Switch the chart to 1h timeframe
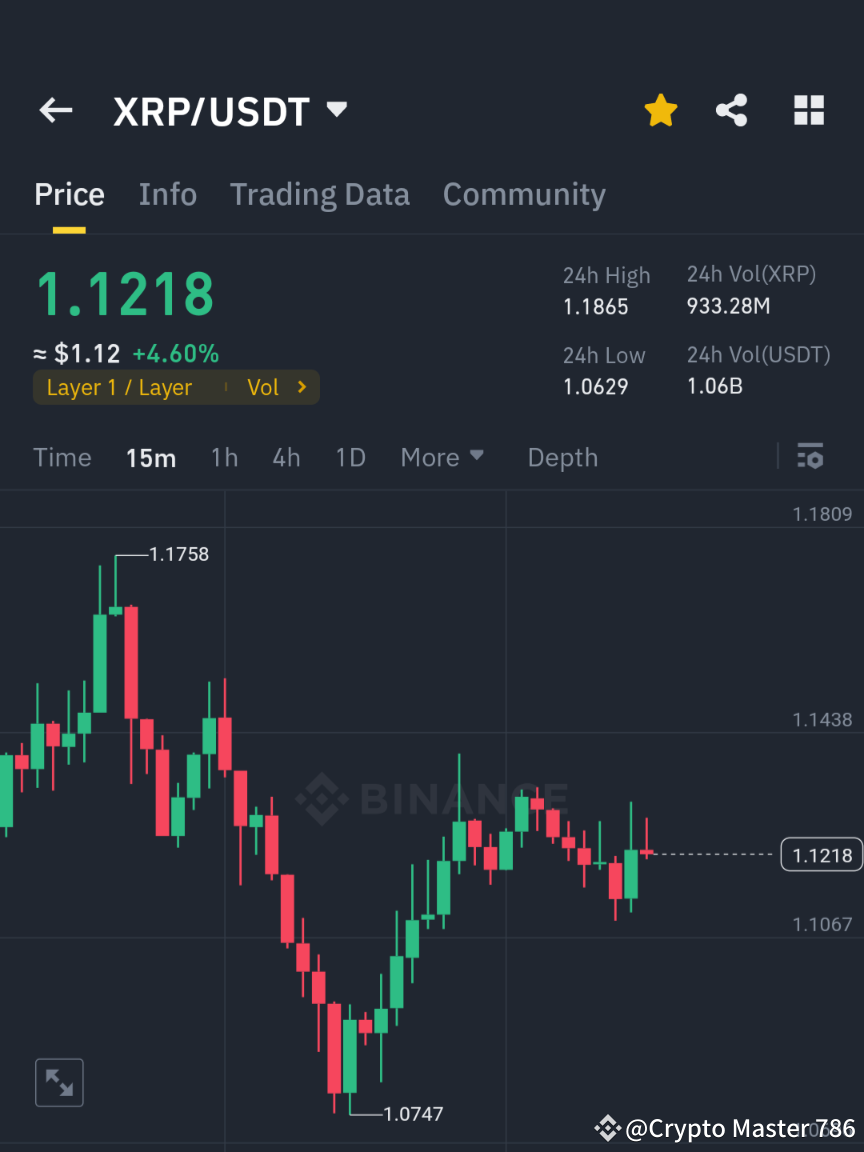 pyautogui.click(x=224, y=457)
